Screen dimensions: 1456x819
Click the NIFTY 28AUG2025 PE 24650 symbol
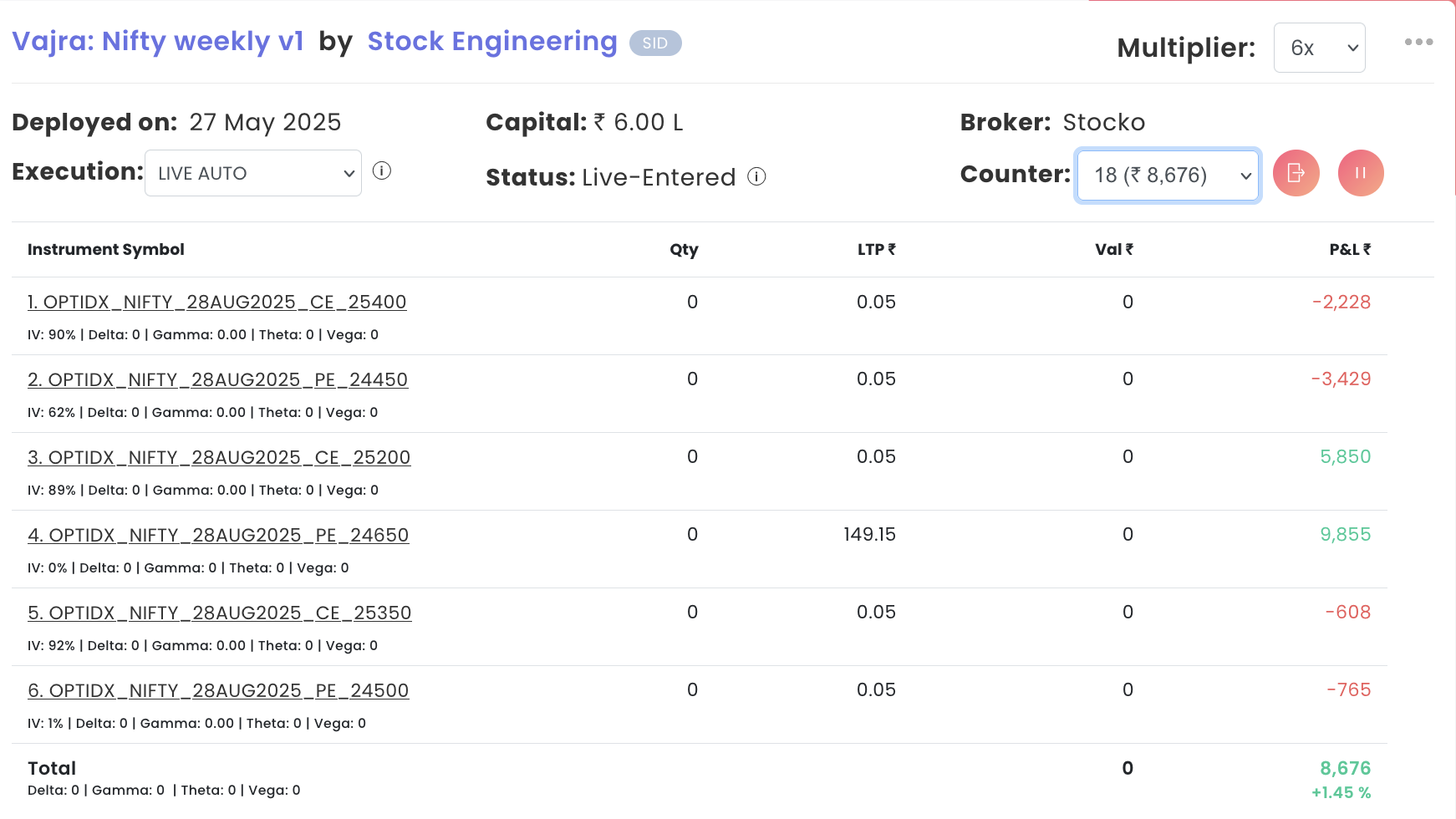click(x=218, y=535)
